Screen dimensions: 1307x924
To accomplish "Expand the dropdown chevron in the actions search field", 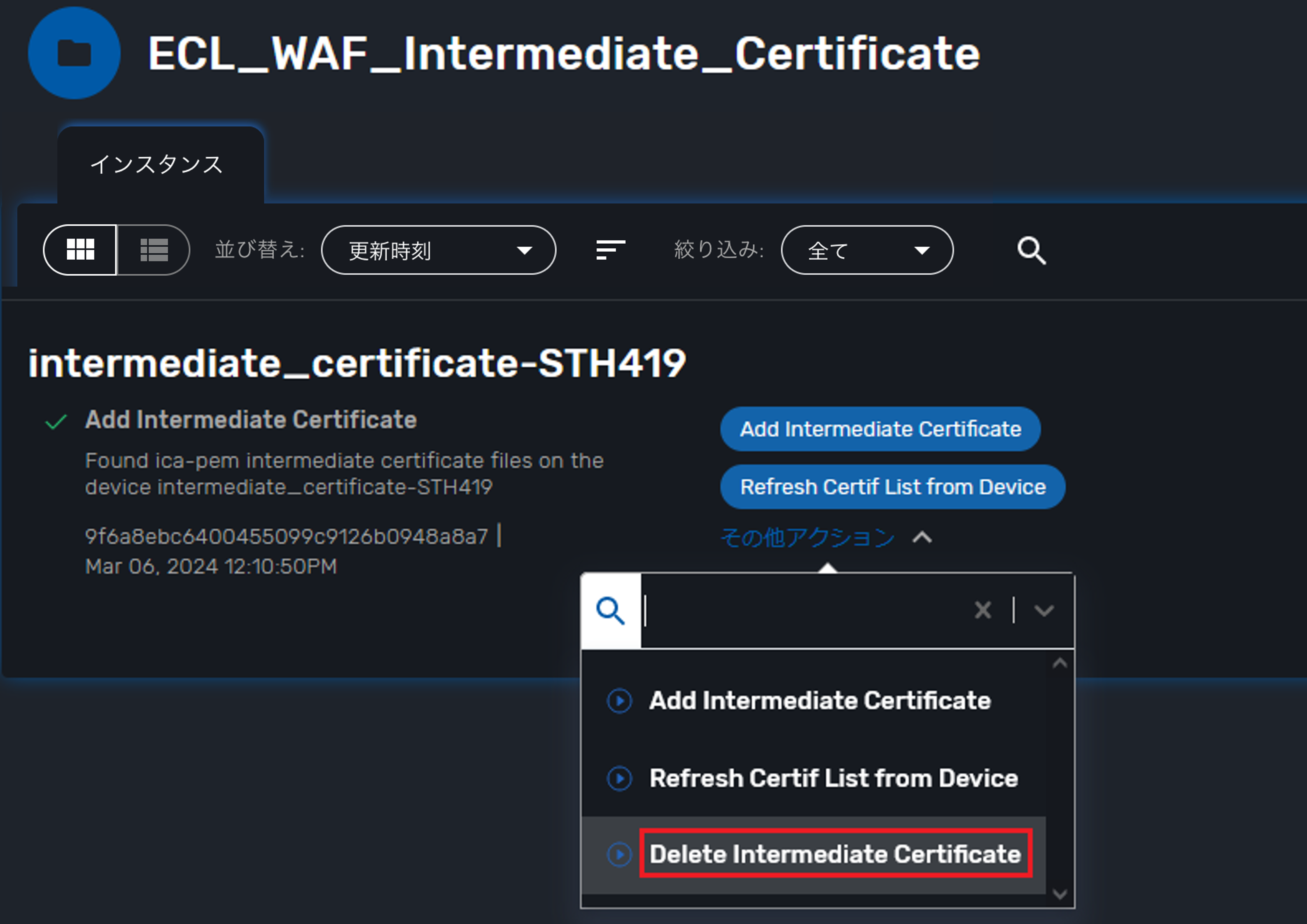I will 1045,610.
